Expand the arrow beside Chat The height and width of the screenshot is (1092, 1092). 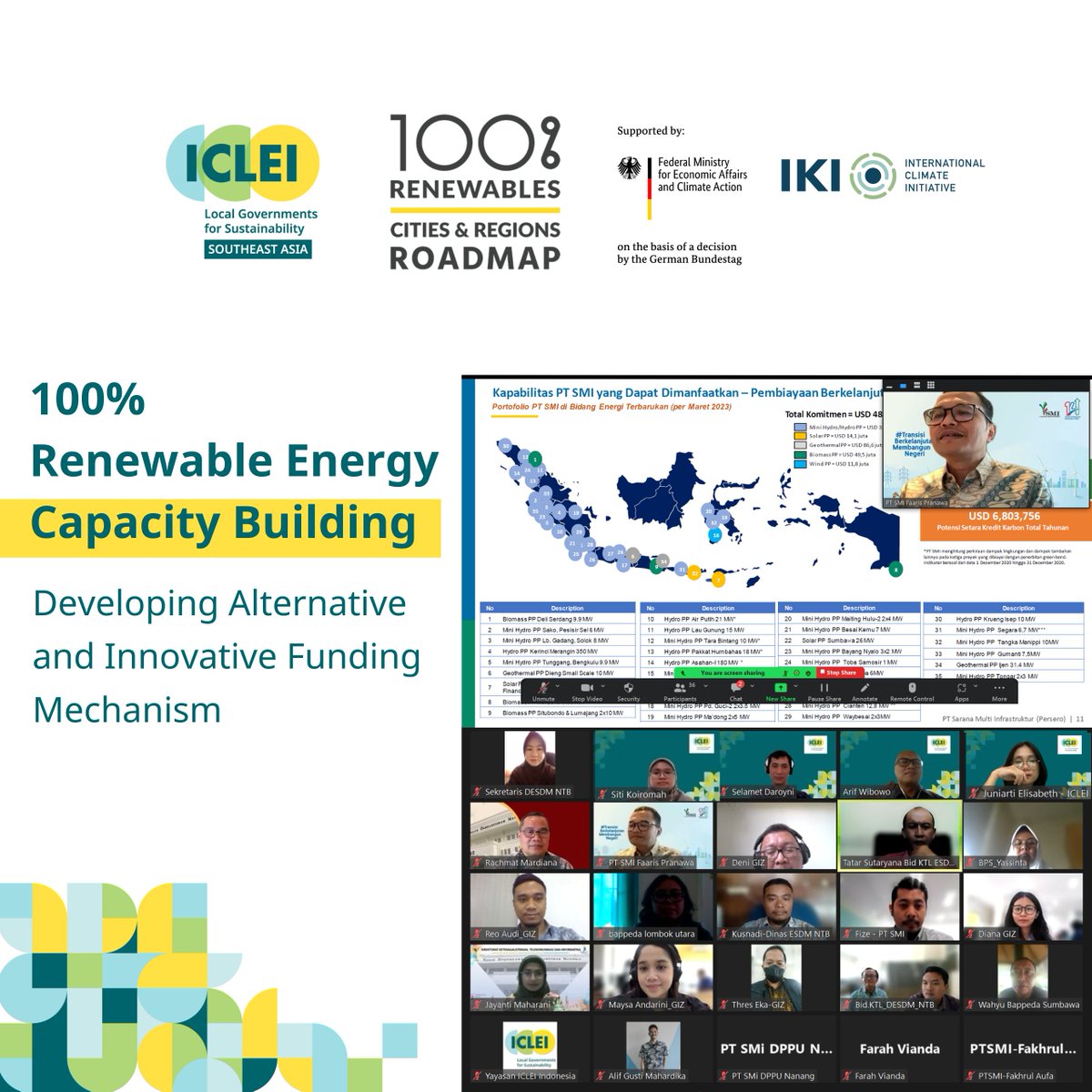point(752,686)
